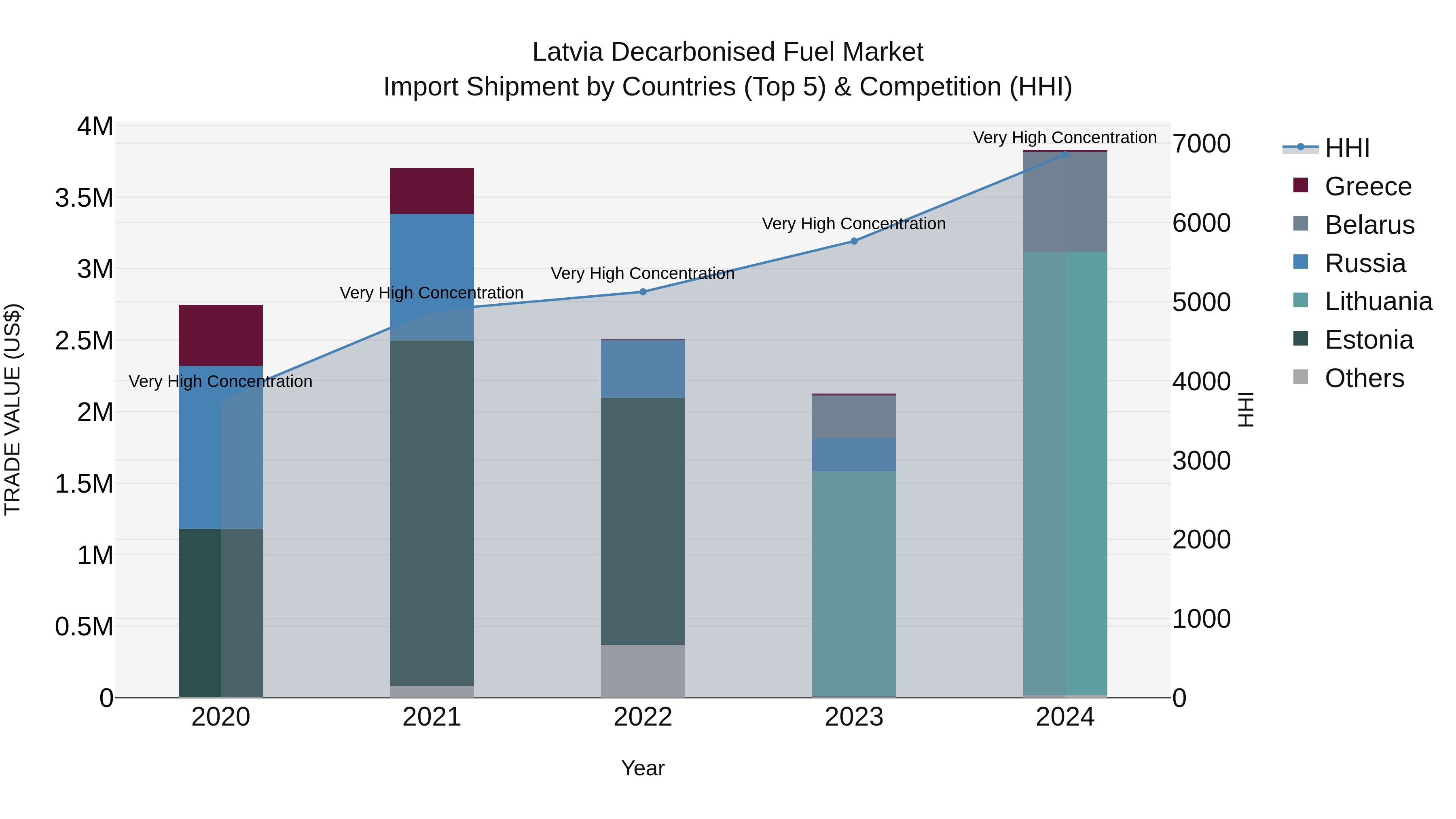This screenshot has width=1456, height=819.
Task: Click the Greece maroon legend swatch
Action: pos(1301,185)
